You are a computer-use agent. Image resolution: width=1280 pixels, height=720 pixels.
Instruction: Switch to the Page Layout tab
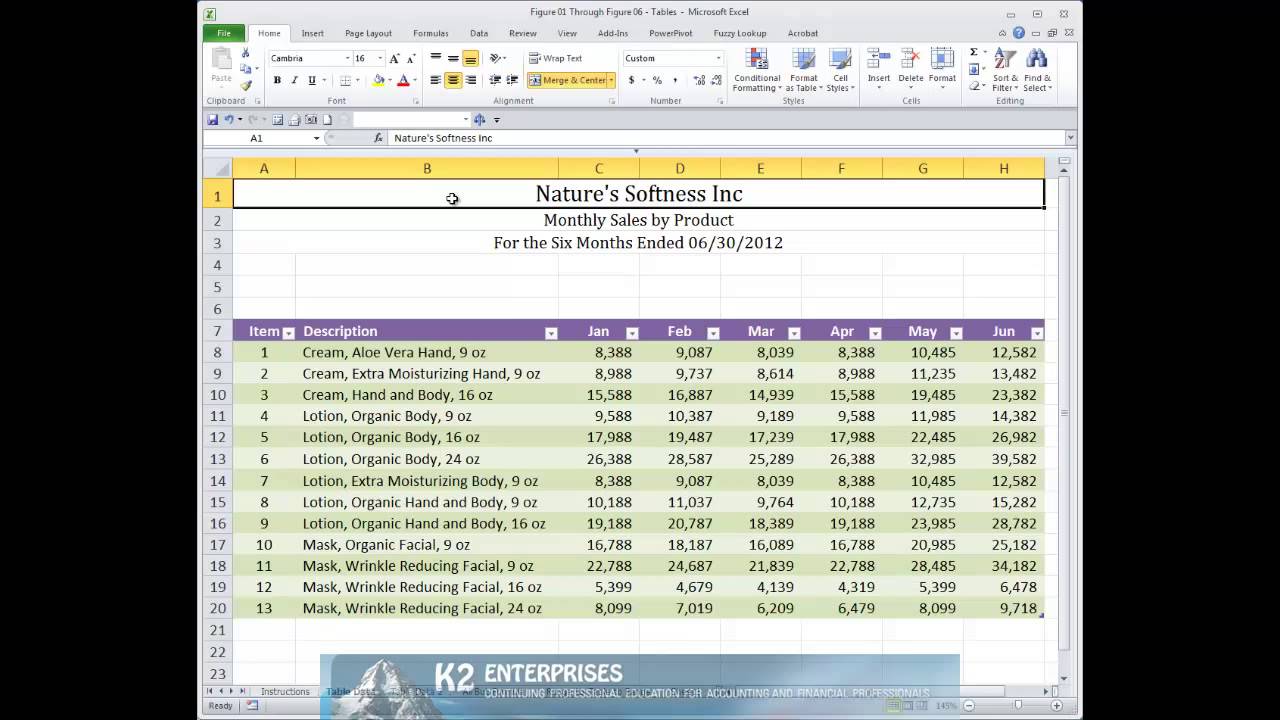pos(368,33)
